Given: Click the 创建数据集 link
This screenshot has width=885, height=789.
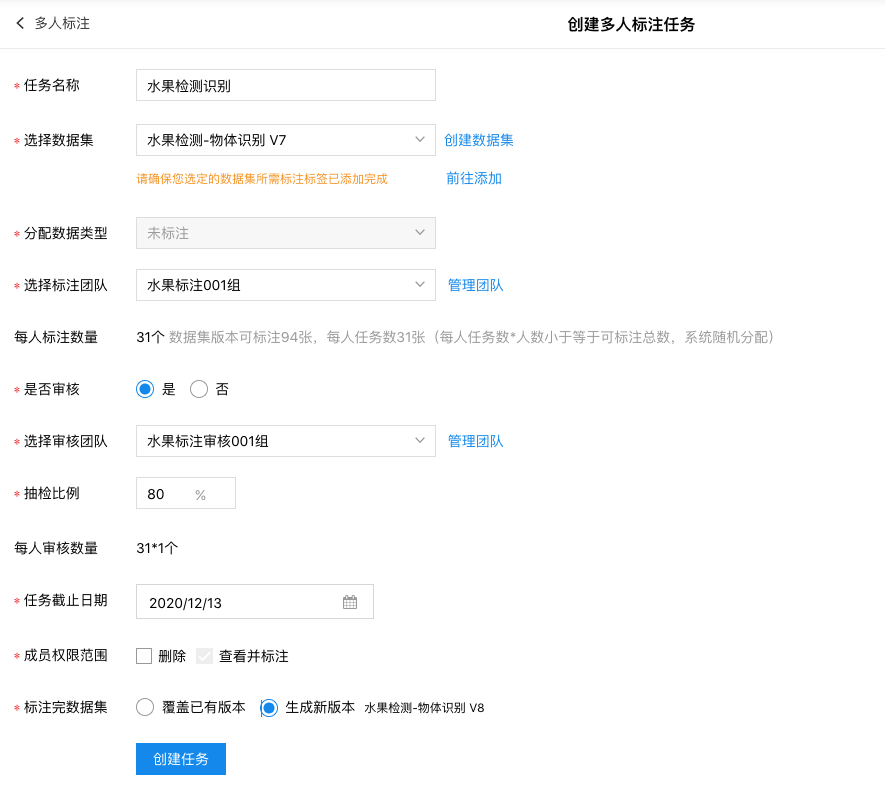Looking at the screenshot, I should coord(479,140).
